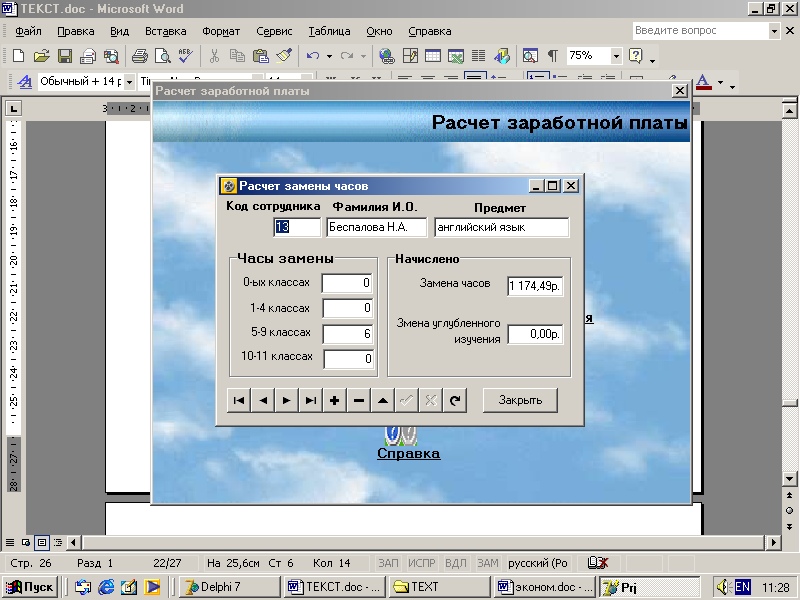Click the Предмет field английский язык
The width and height of the screenshot is (800, 600).
click(502, 227)
